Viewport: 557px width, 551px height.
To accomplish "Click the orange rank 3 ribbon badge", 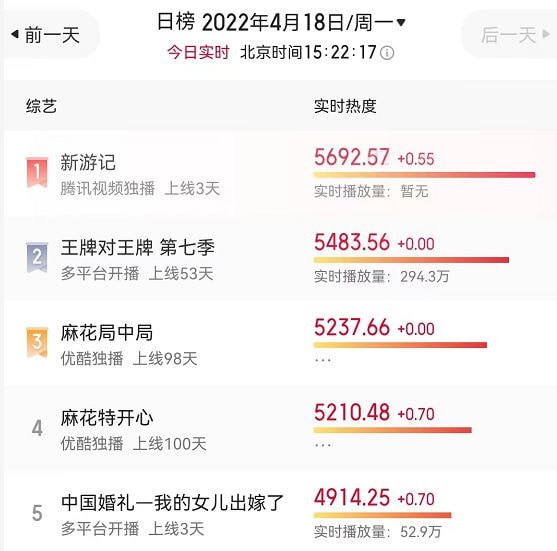I will (x=37, y=342).
